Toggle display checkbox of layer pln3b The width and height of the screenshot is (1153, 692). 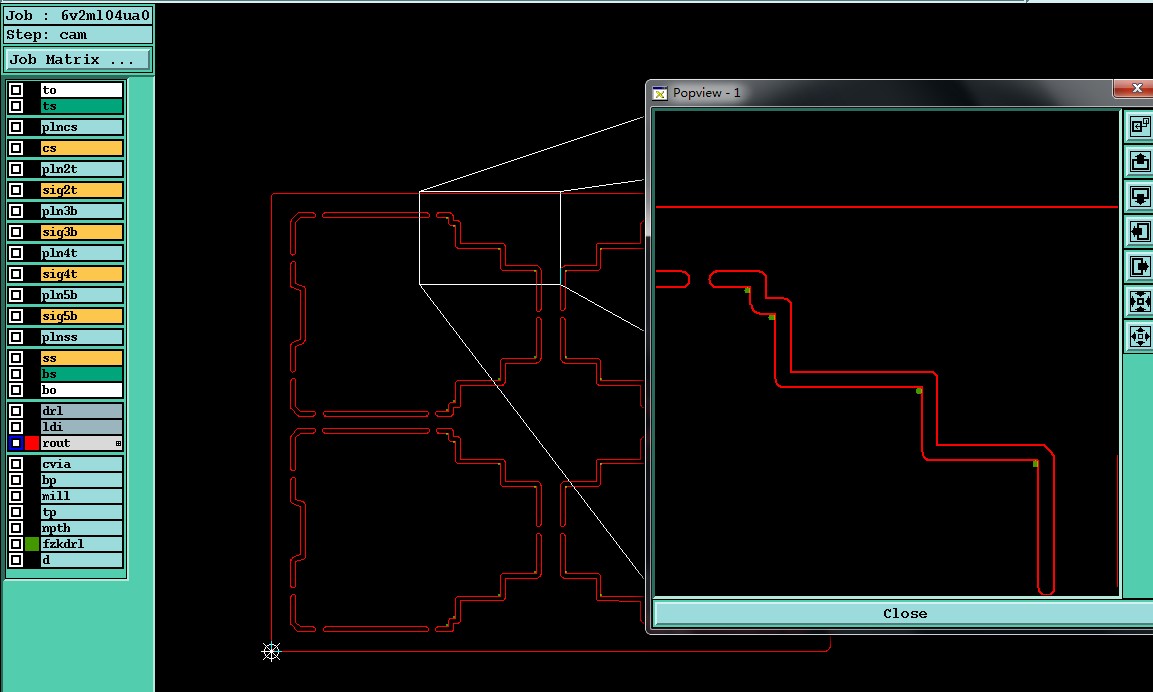click(x=16, y=211)
